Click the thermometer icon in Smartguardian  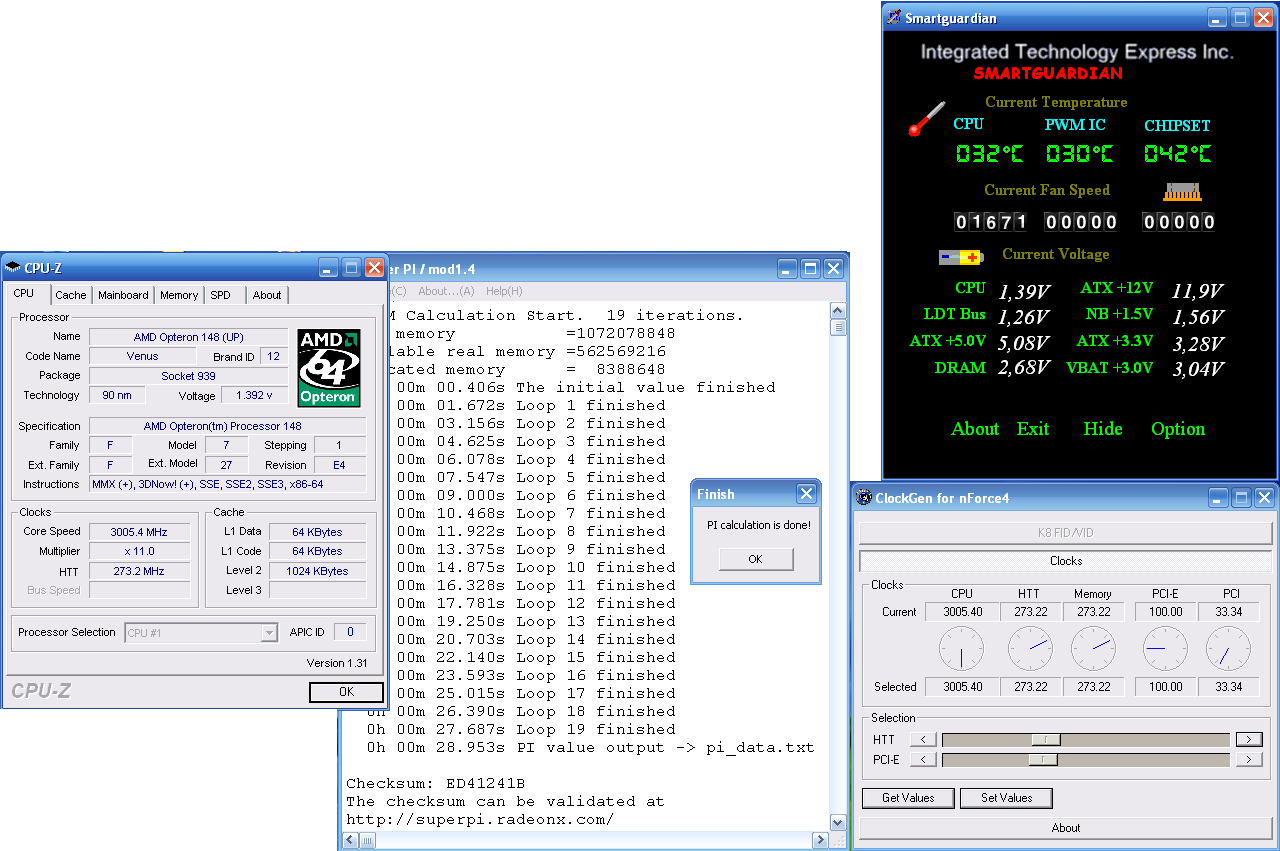pyautogui.click(x=926, y=119)
